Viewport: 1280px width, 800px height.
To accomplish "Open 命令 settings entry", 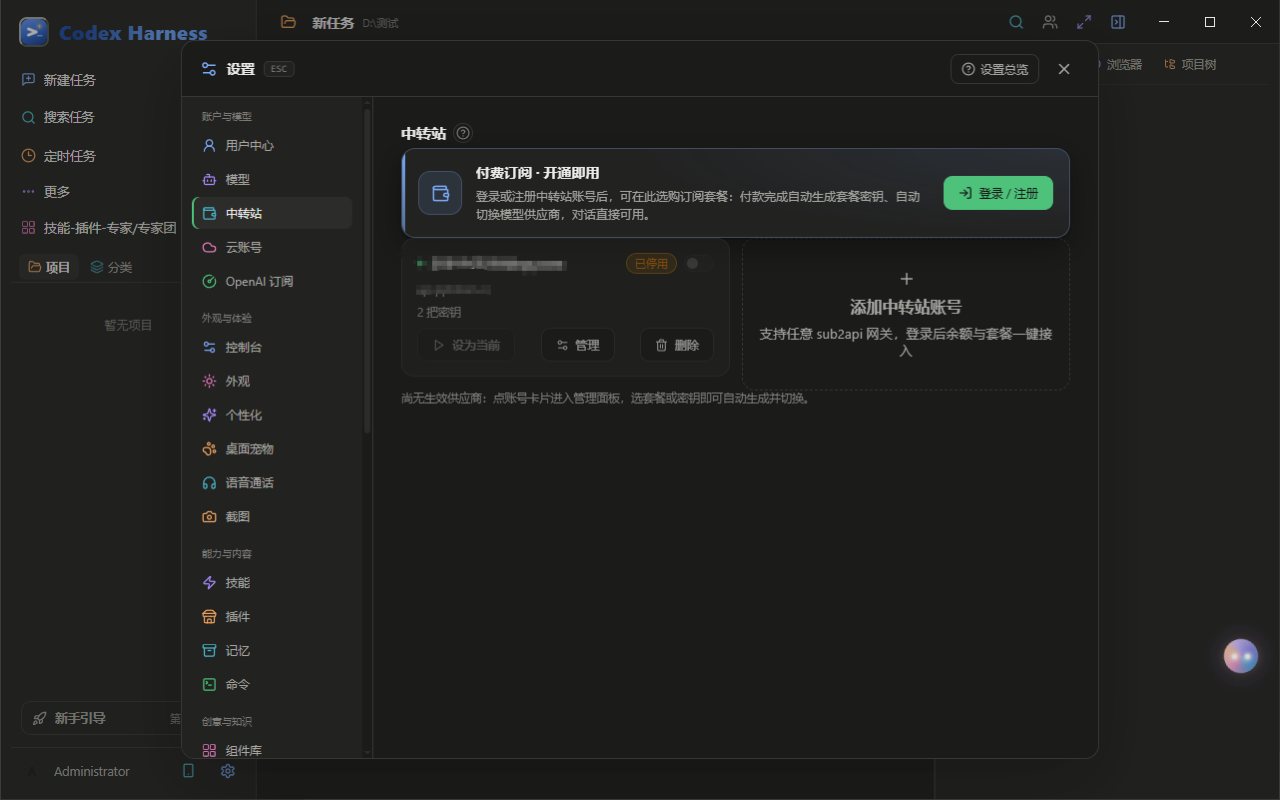I will coord(271,684).
